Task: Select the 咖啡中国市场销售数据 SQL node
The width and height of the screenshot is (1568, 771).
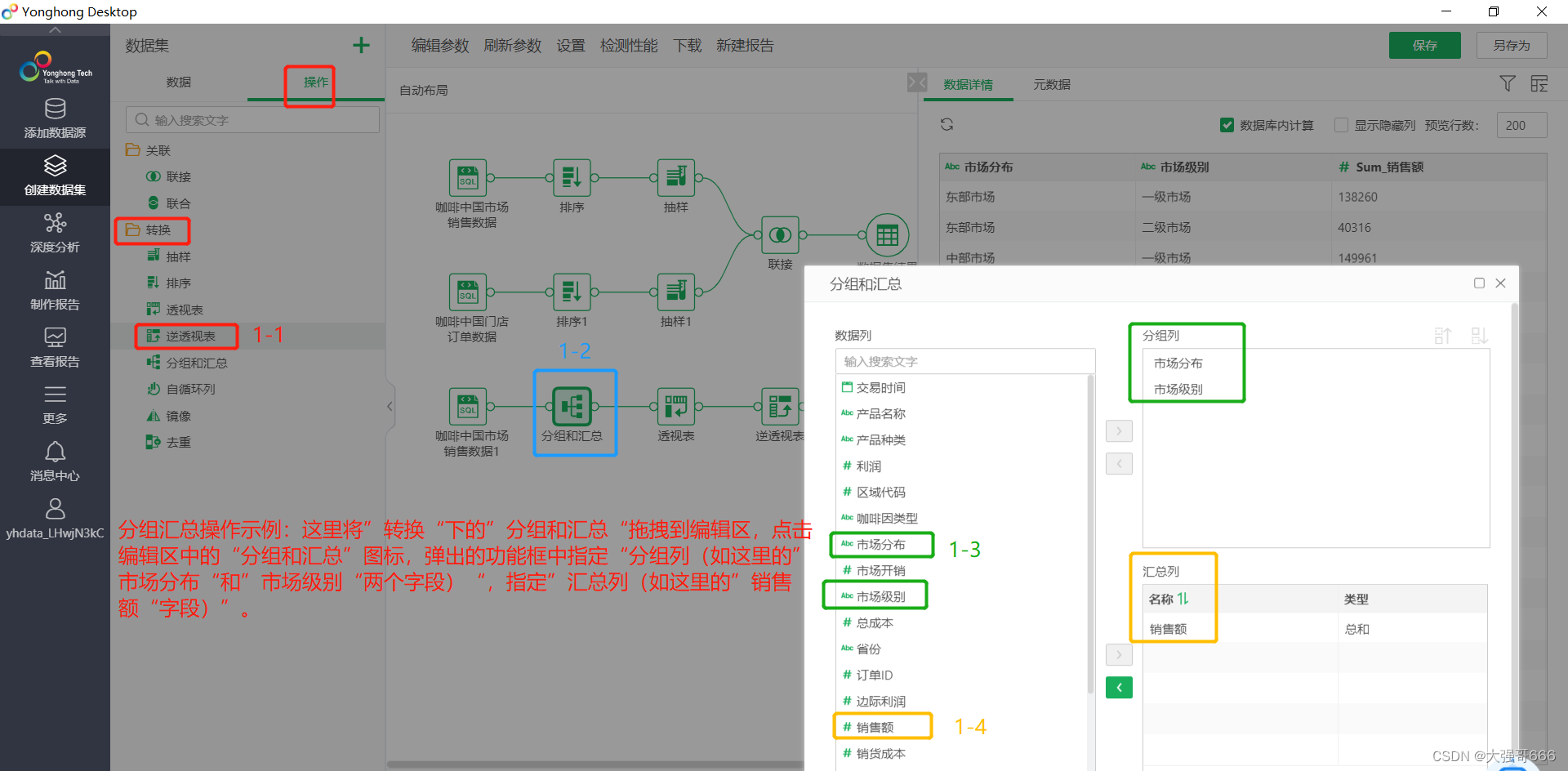Action: click(x=468, y=177)
